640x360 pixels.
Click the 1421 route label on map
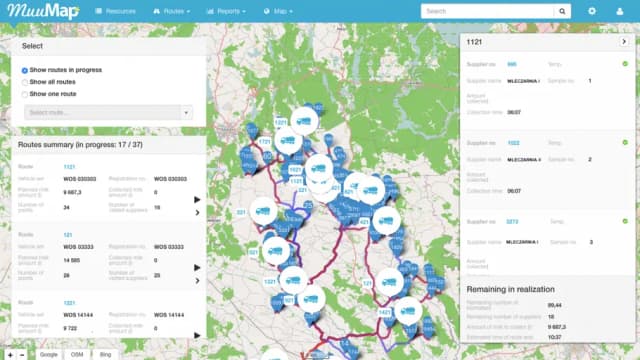(x=384, y=313)
